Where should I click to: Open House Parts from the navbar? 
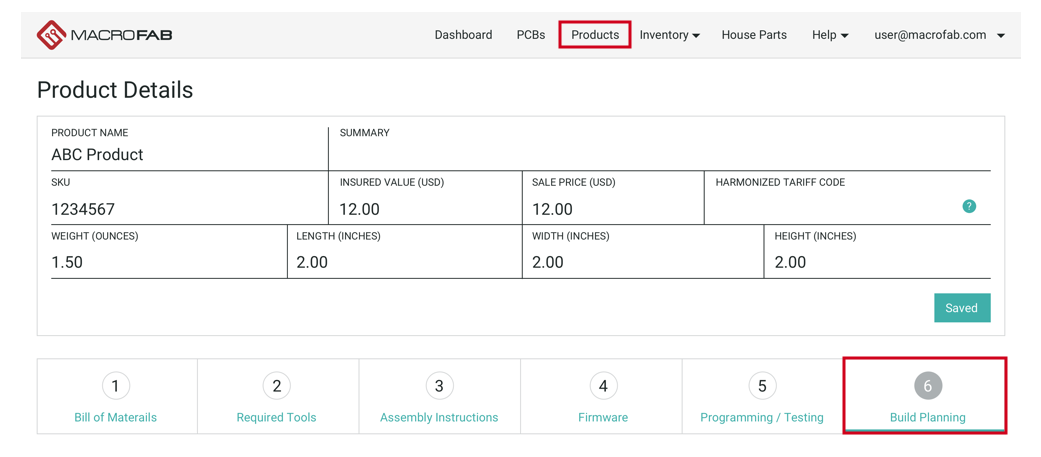pos(754,35)
